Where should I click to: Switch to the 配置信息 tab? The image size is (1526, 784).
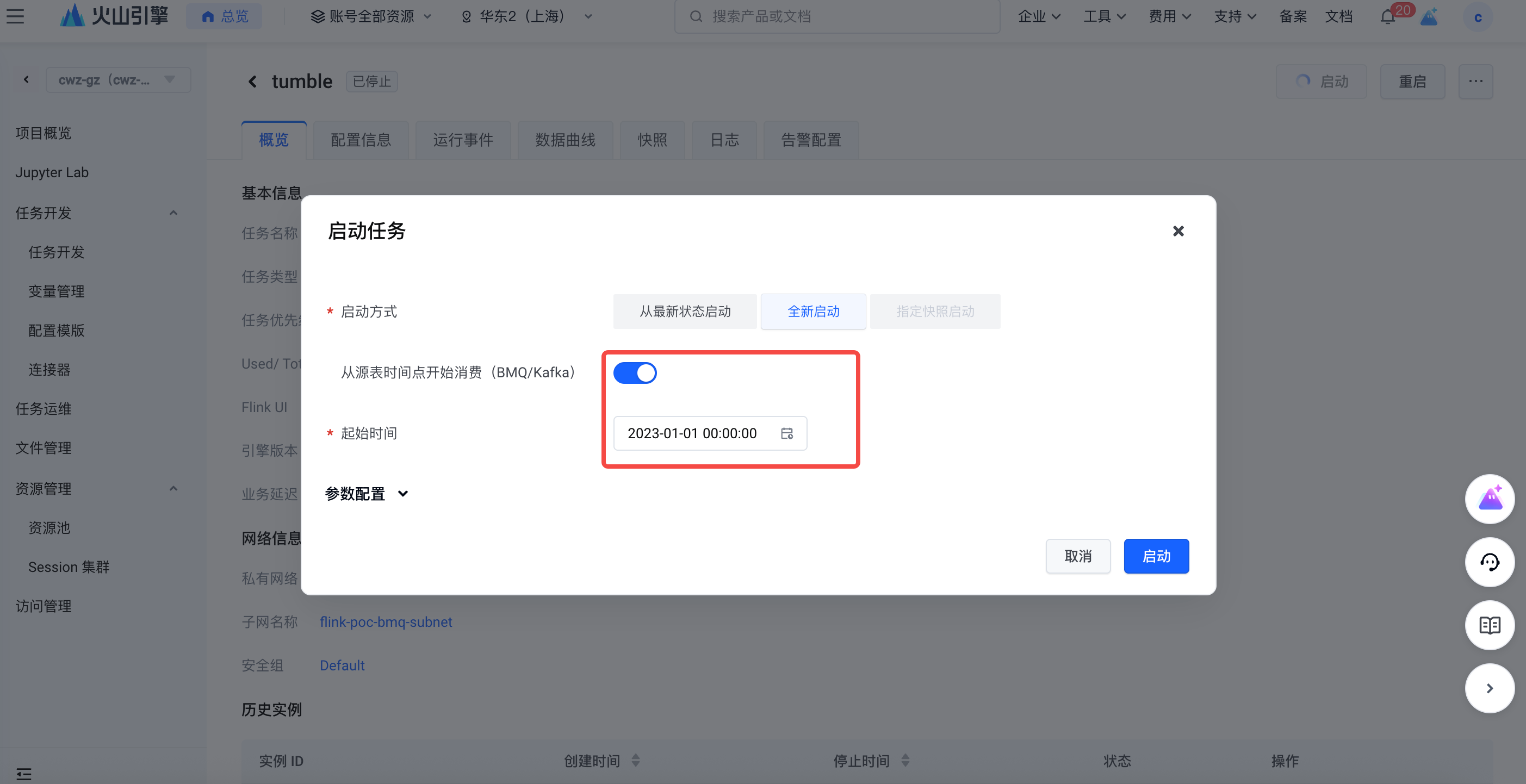361,140
